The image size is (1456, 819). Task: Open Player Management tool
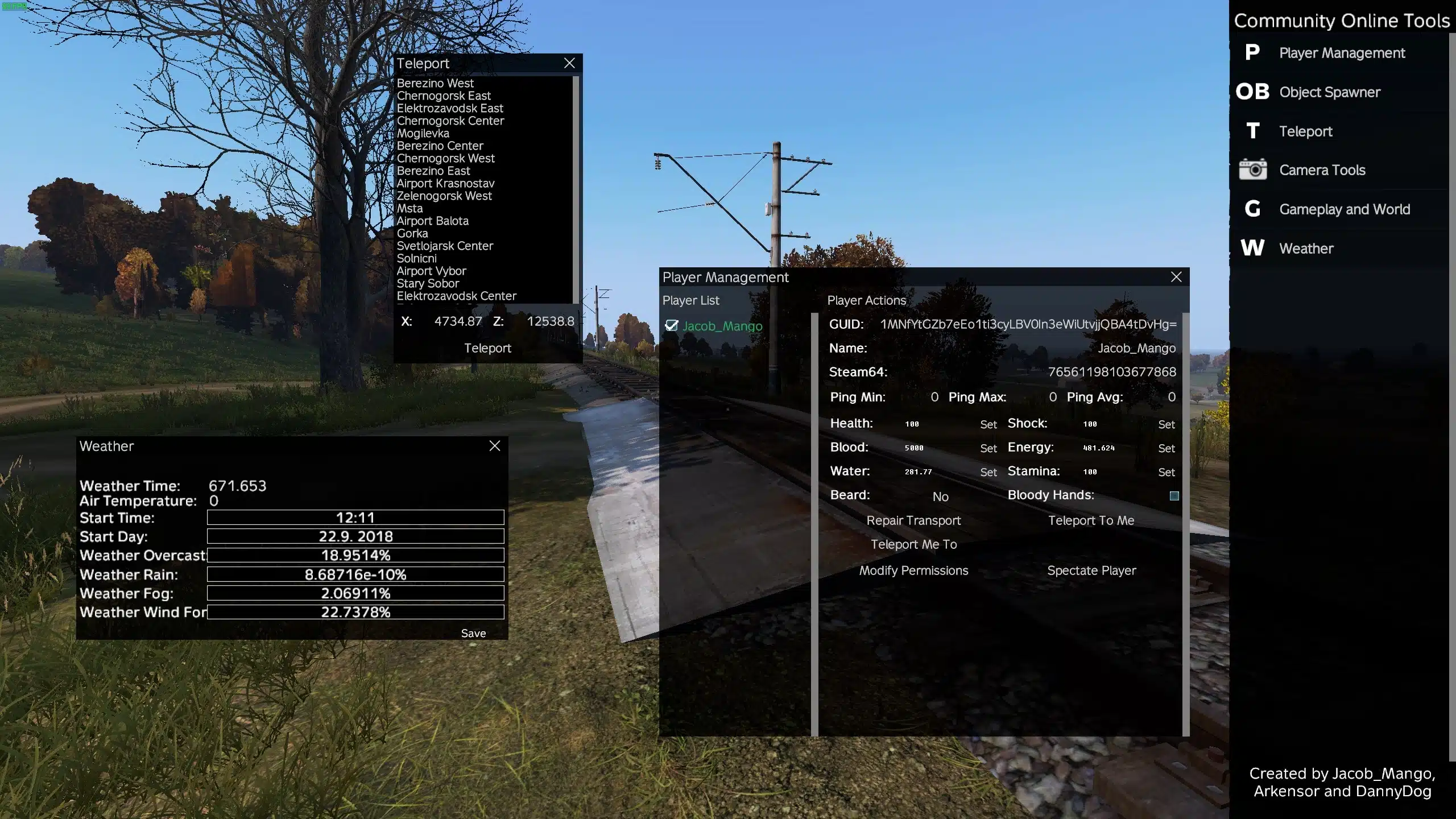point(1343,53)
